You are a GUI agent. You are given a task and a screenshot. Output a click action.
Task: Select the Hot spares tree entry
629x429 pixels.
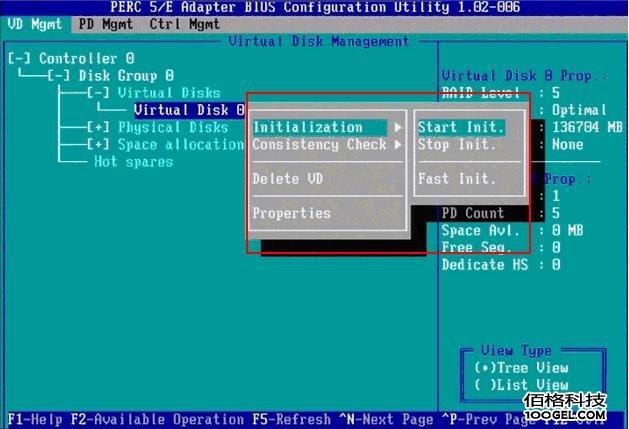(134, 162)
